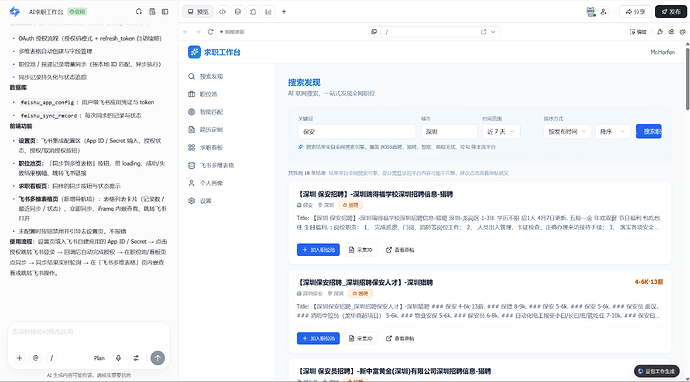Click 采集JD on the 深圳招聘保安人才 card
Viewport: 690px width, 382px height.
[360, 338]
